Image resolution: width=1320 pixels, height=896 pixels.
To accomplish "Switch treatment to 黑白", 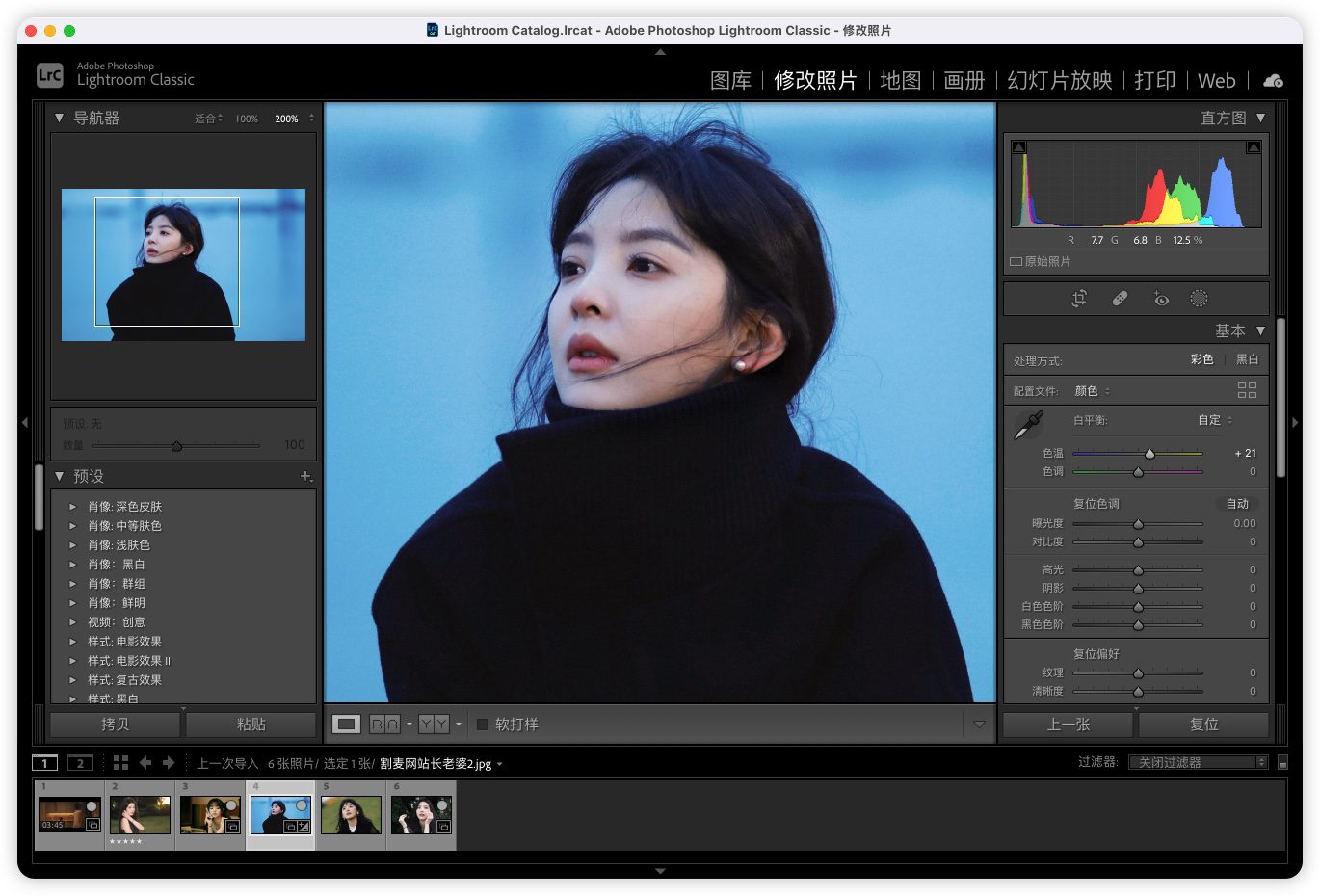I will tap(1247, 359).
